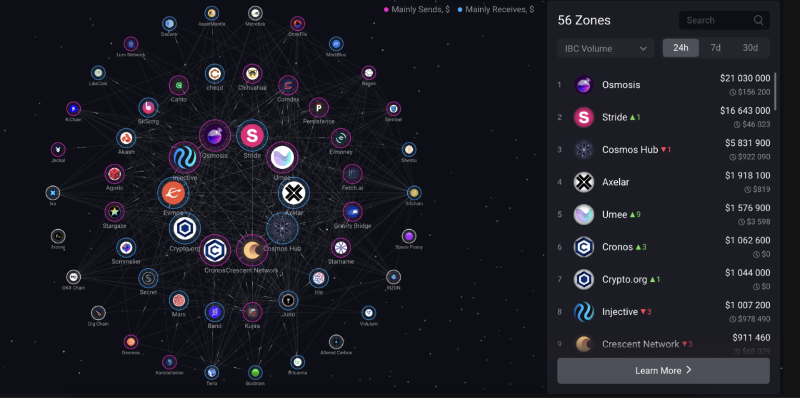Select the OKX Chain node

73,277
